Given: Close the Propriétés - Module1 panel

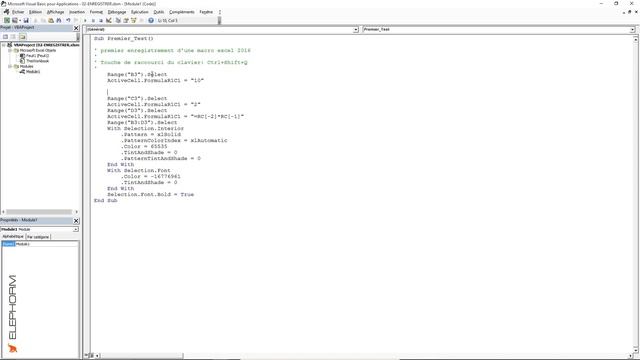Looking at the screenshot, I should tap(76, 220).
